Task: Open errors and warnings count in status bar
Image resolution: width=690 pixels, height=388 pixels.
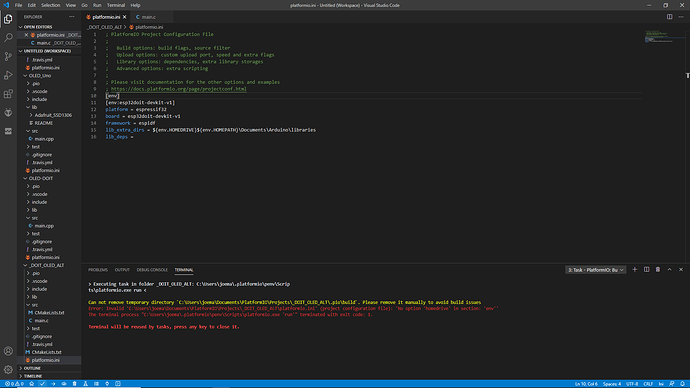Action: (x=14, y=384)
